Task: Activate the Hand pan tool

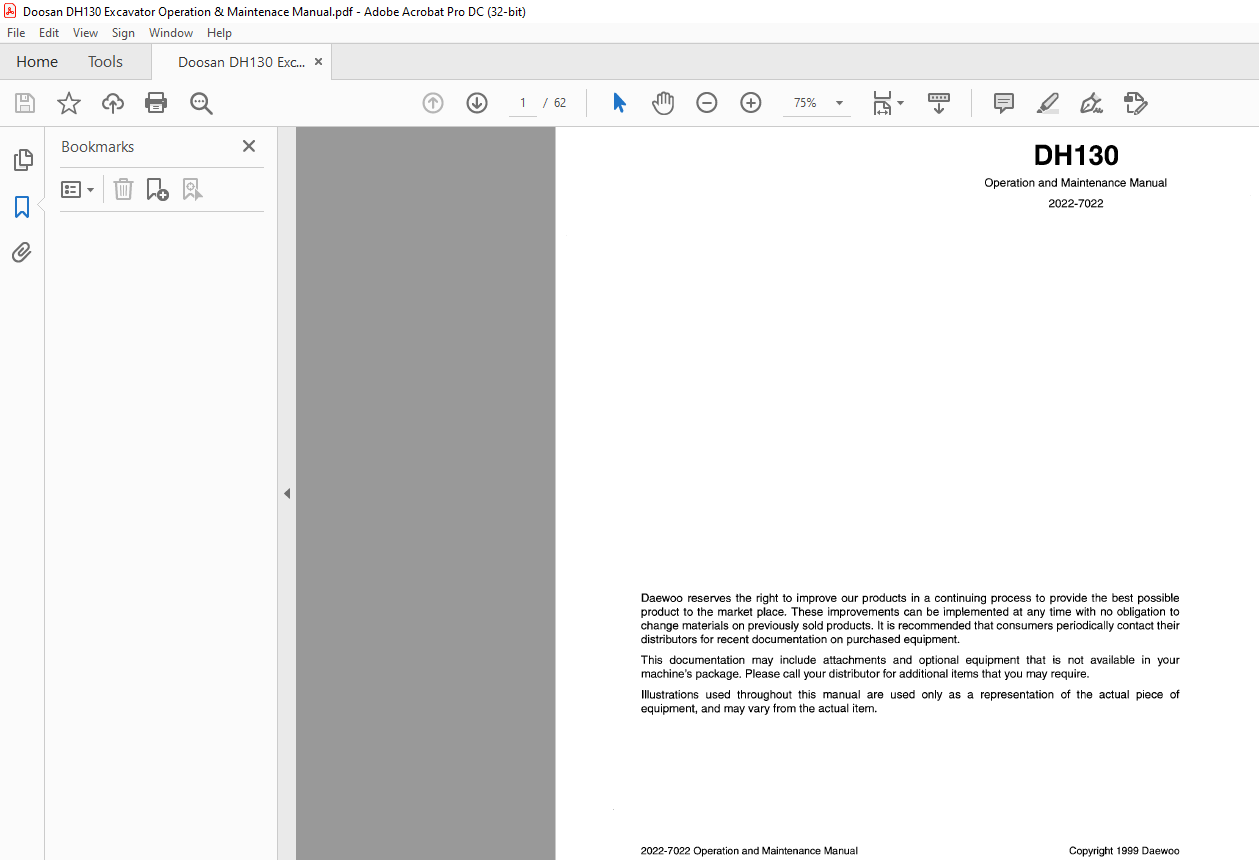Action: pos(663,103)
